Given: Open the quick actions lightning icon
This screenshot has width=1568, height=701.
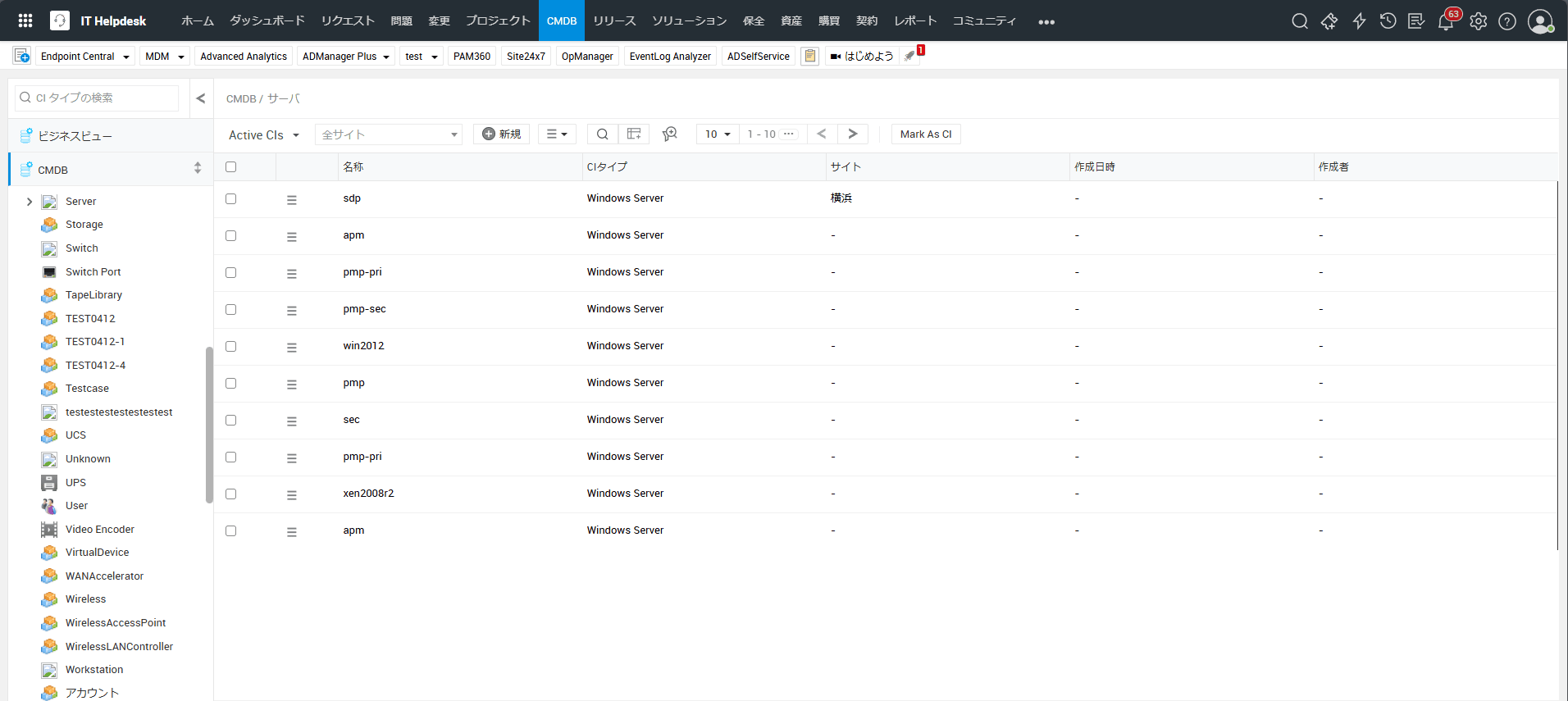Looking at the screenshot, I should (1359, 21).
